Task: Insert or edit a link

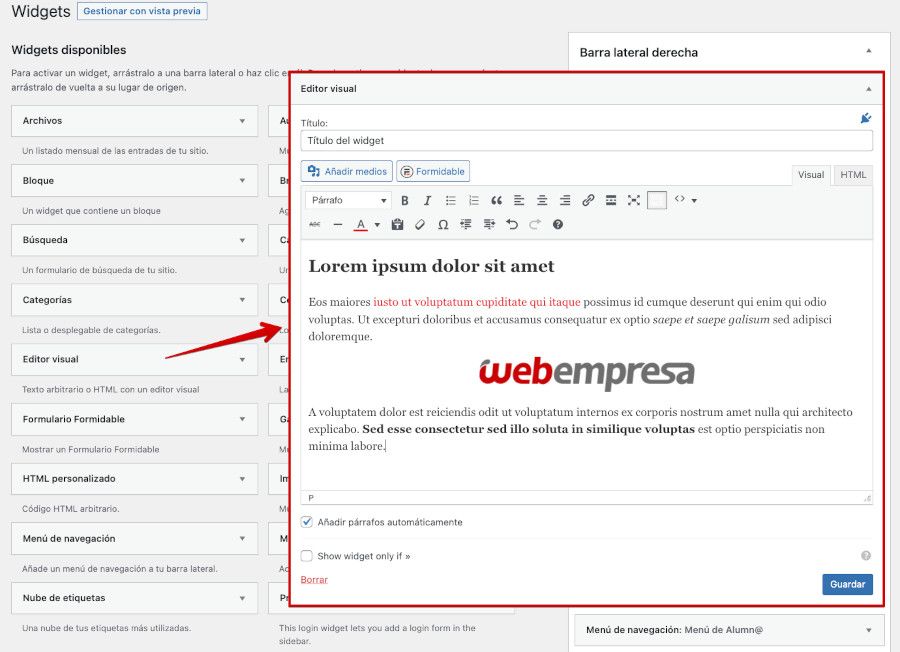Action: (588, 200)
